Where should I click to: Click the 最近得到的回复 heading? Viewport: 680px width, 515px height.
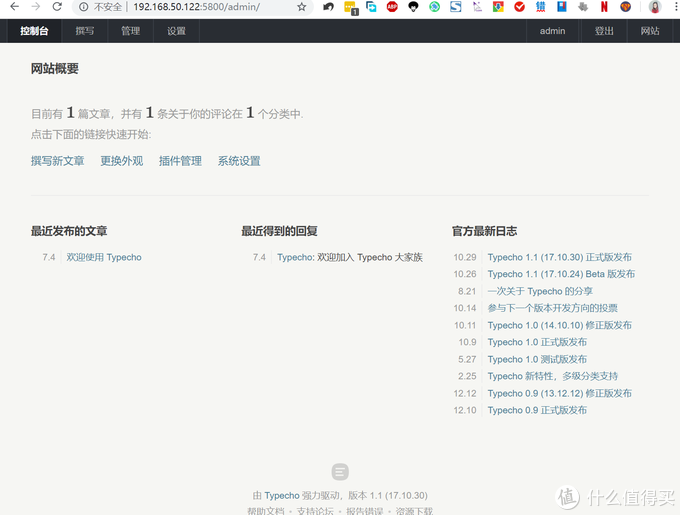pos(279,231)
